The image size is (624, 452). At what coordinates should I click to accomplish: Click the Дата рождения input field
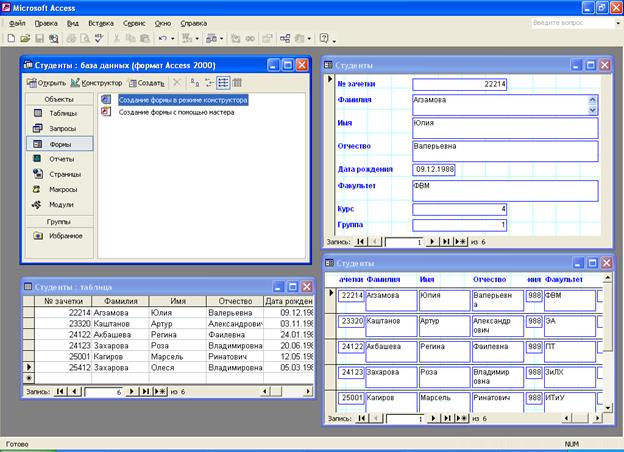pyautogui.click(x=434, y=169)
